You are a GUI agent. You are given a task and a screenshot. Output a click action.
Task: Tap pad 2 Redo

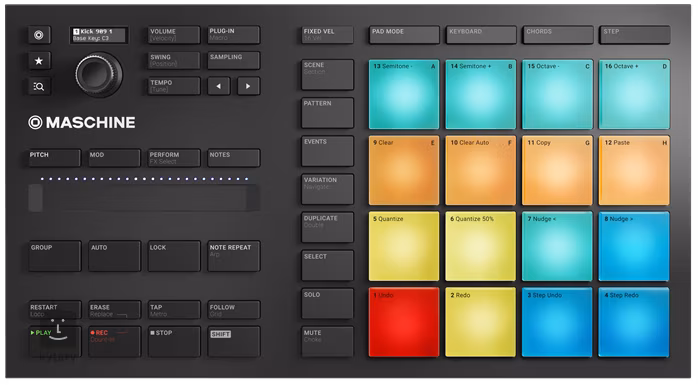click(481, 322)
